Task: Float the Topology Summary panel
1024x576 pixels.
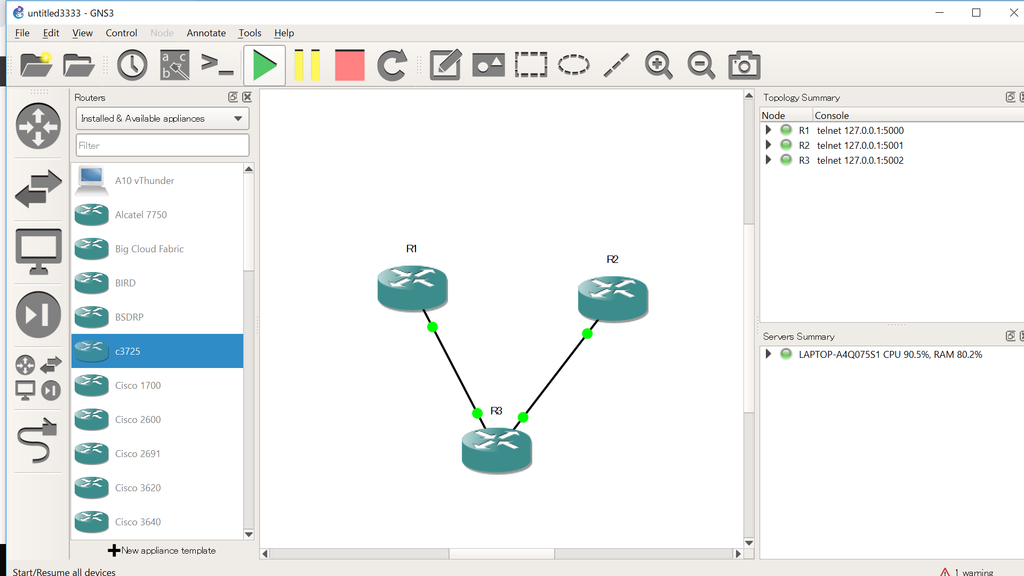Action: (x=1010, y=97)
